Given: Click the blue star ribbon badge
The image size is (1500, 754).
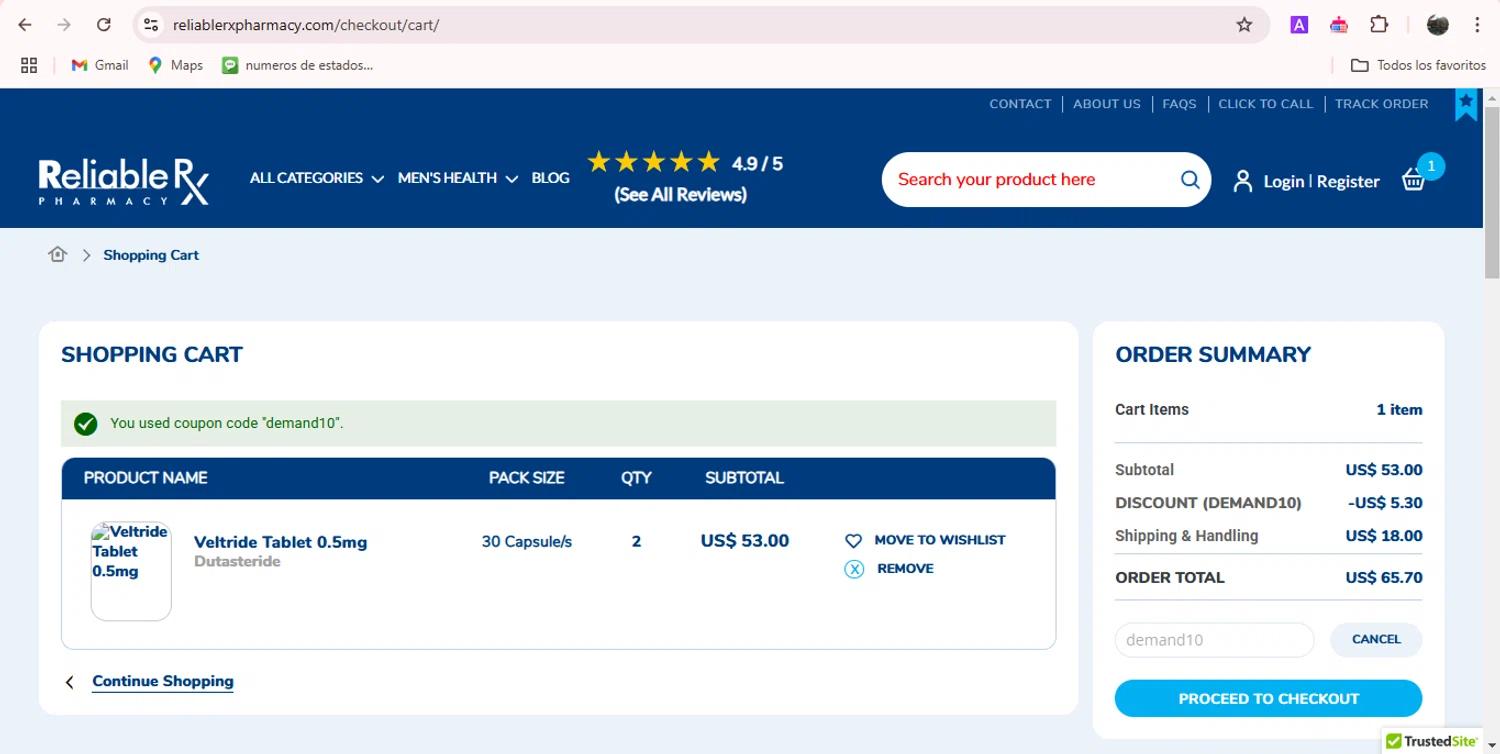Looking at the screenshot, I should 1466,104.
